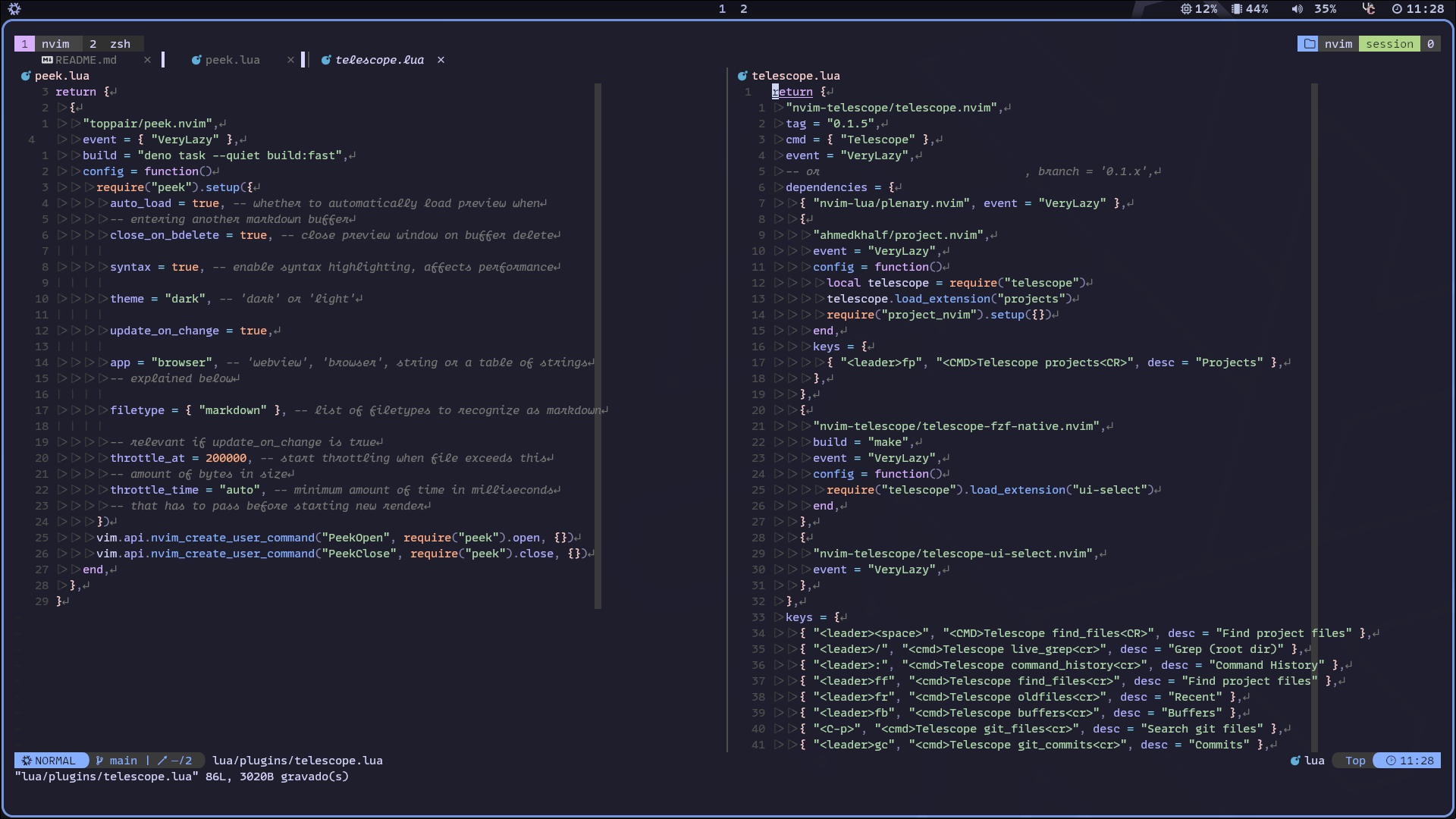
Task: Click the left pane vertical scrollbar
Action: 598,345
